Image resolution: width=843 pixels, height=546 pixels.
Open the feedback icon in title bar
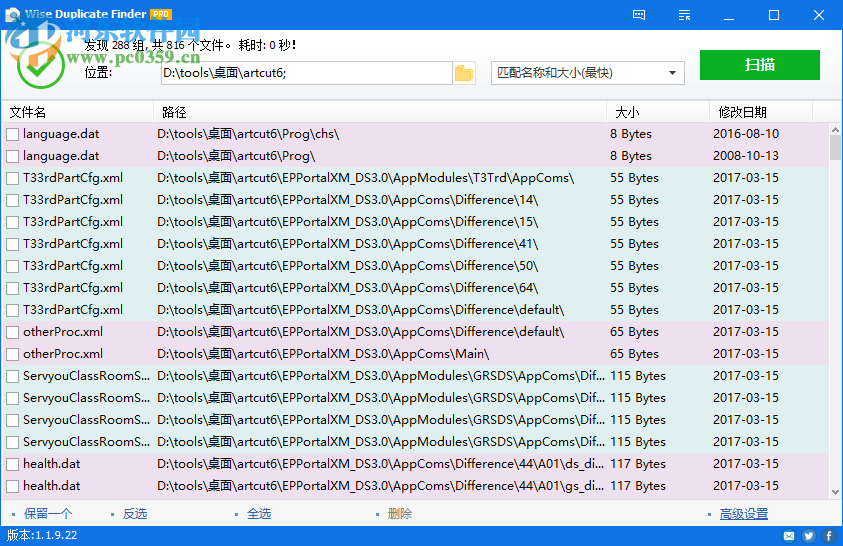639,15
